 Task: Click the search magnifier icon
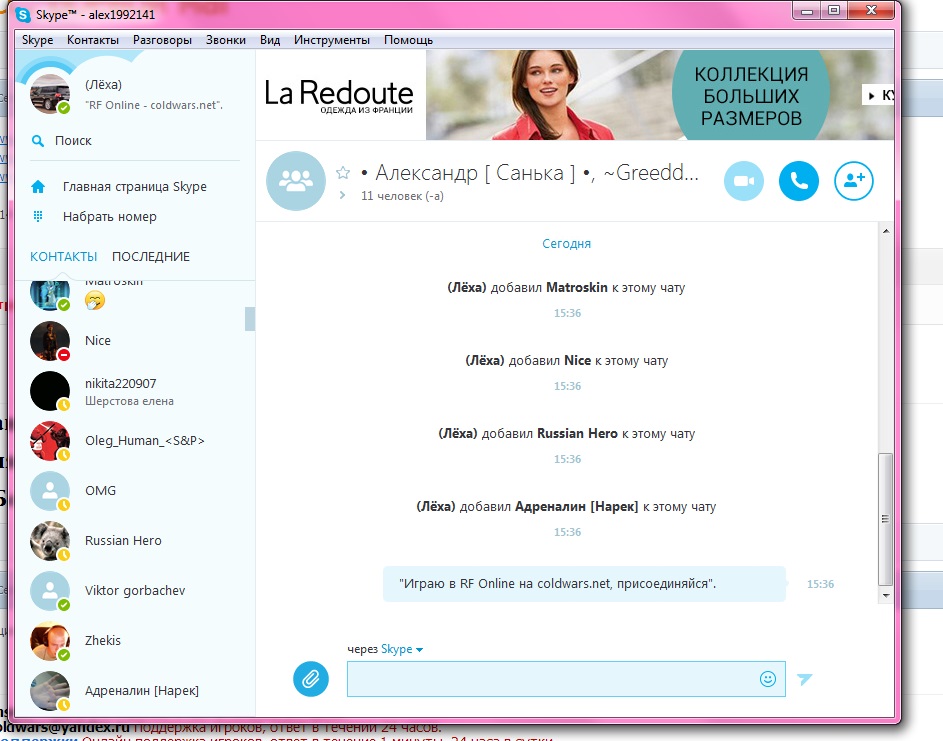38,141
